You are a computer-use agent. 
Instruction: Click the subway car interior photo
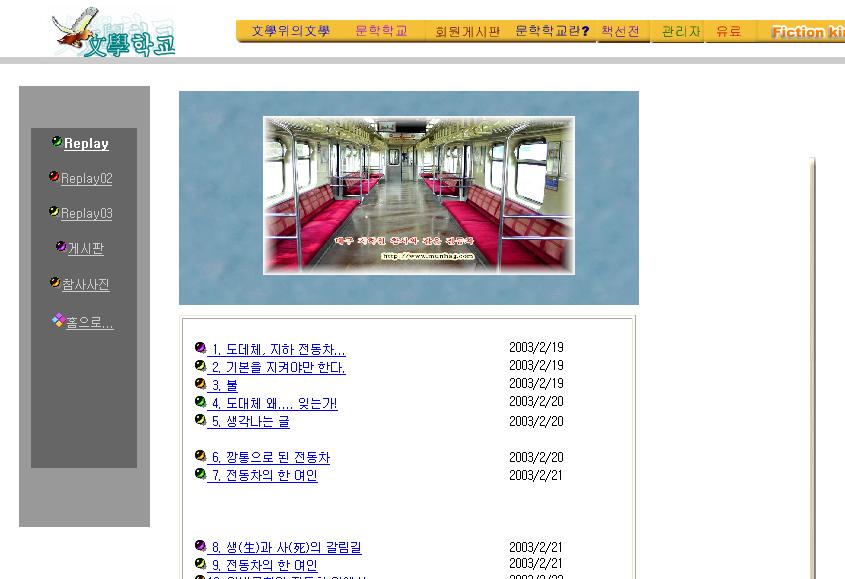pos(418,195)
